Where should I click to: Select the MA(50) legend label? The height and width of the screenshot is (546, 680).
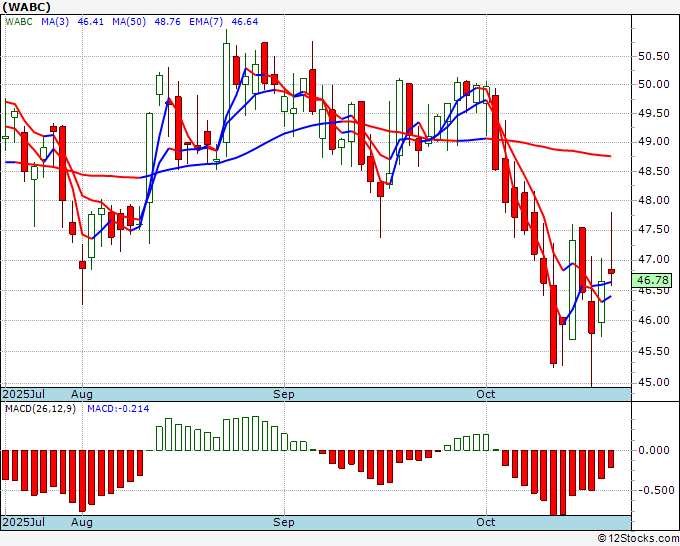pyautogui.click(x=129, y=22)
